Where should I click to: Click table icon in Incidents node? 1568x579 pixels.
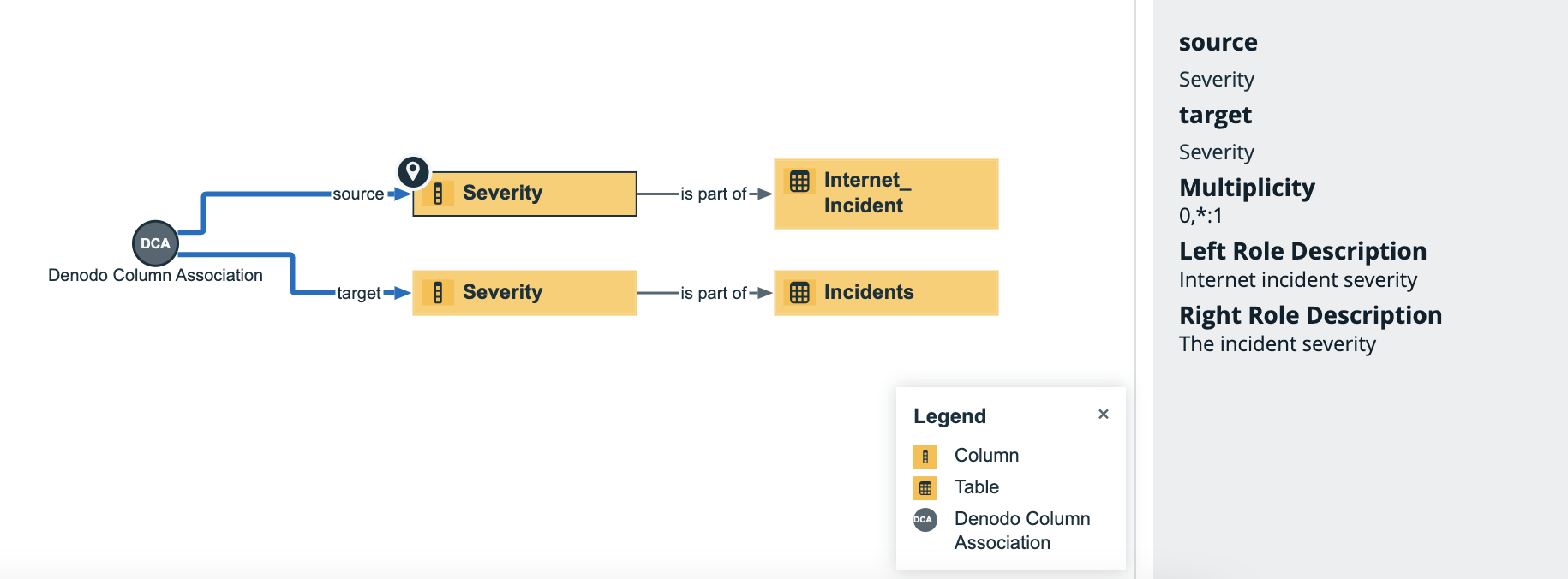[x=799, y=293]
